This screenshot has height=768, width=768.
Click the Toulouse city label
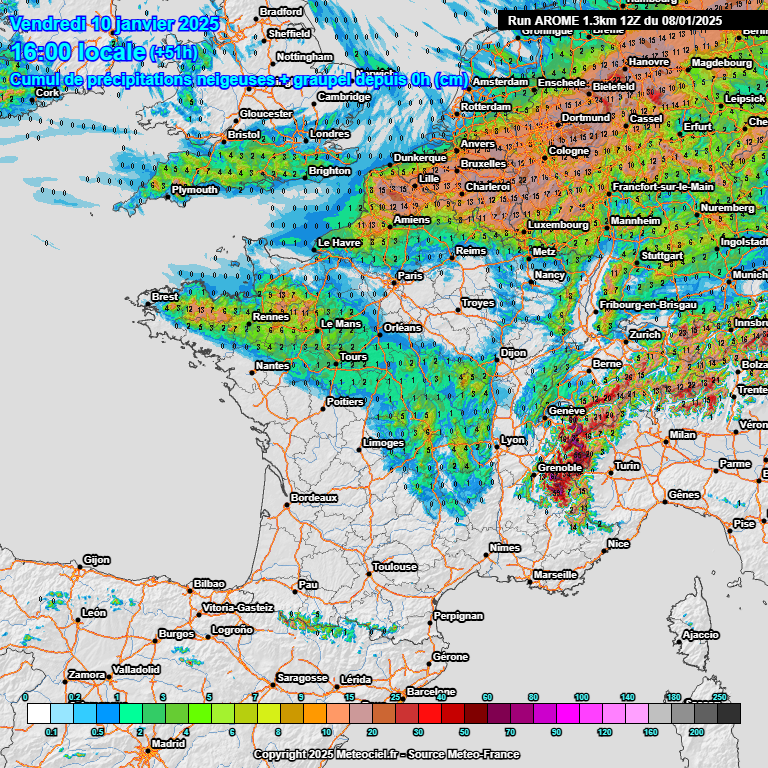(x=395, y=567)
